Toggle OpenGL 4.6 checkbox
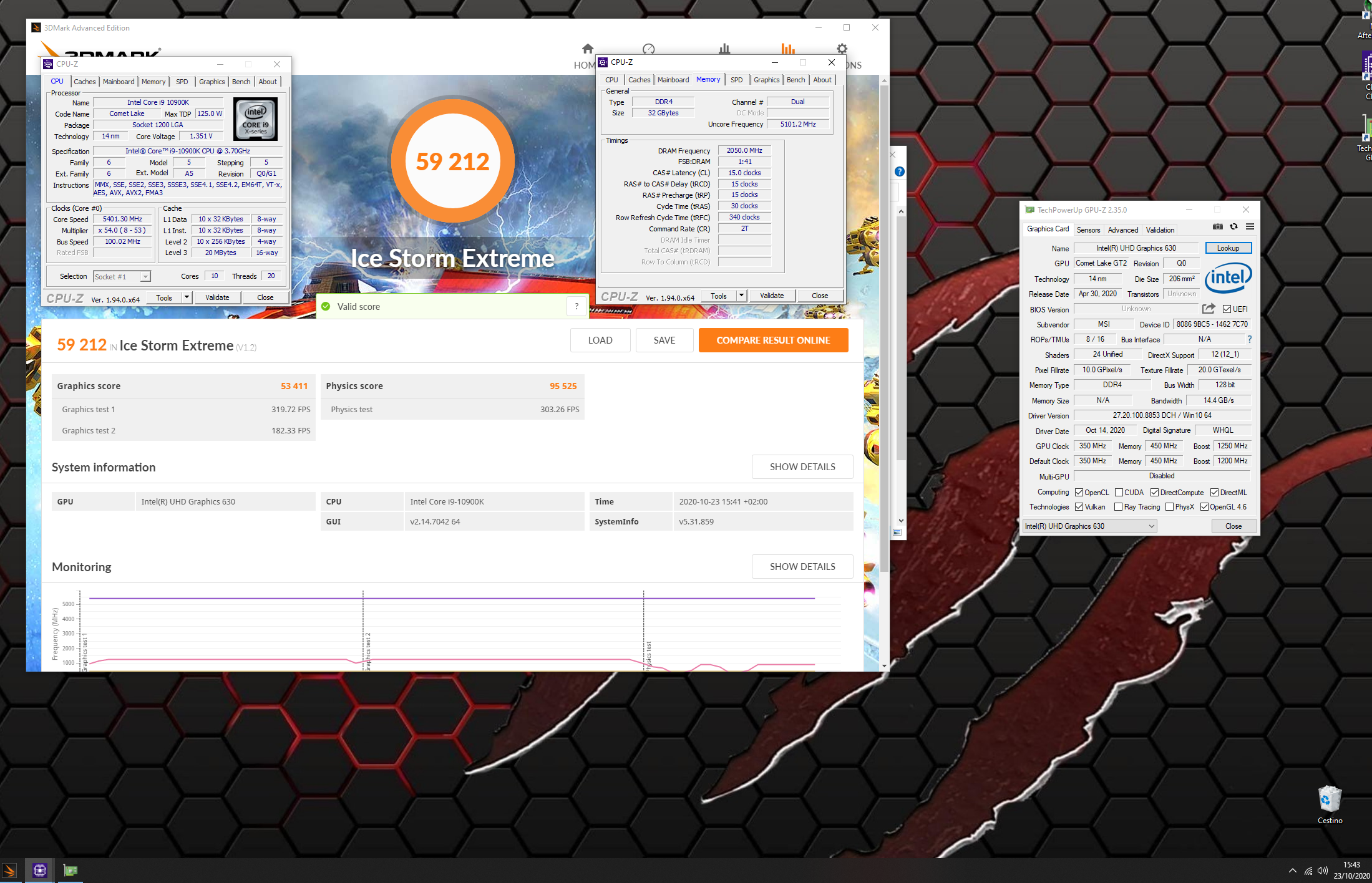 click(x=1204, y=507)
